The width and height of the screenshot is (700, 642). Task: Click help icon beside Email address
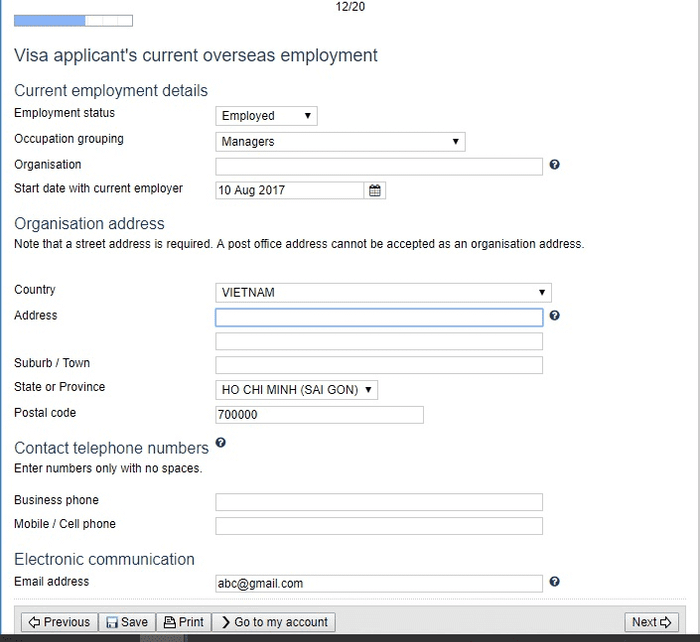[554, 582]
